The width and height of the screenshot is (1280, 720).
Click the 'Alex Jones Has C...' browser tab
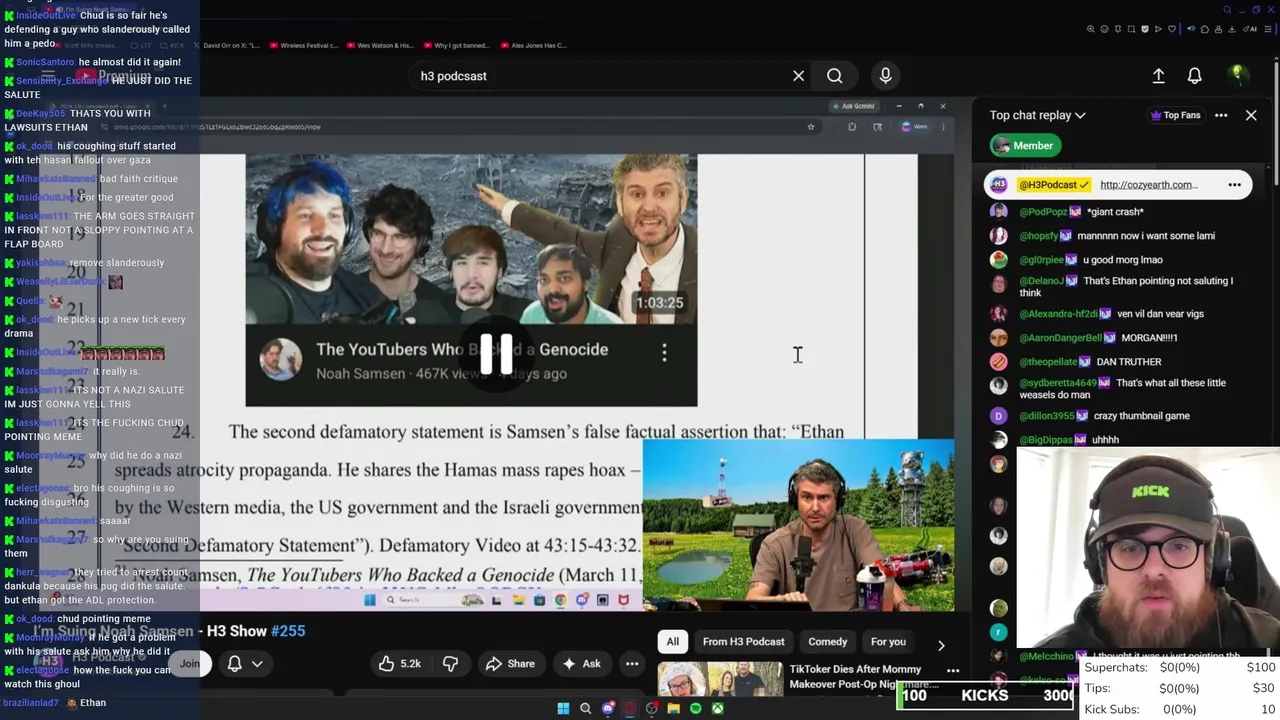(x=533, y=45)
